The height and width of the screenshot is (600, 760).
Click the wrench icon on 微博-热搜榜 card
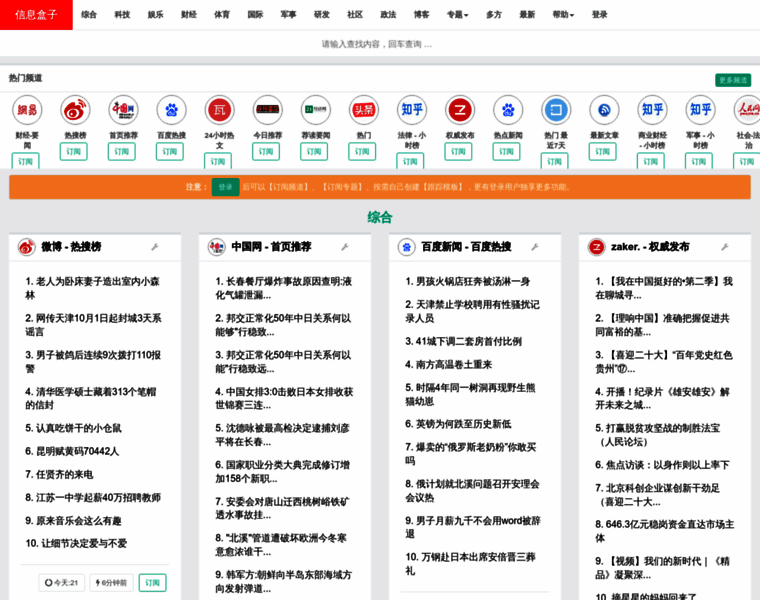point(155,247)
